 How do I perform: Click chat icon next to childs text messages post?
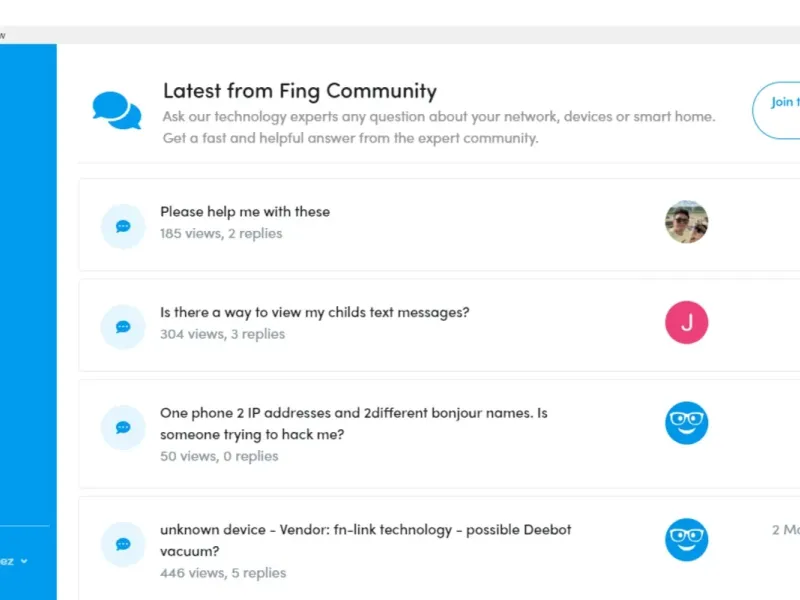tap(123, 326)
